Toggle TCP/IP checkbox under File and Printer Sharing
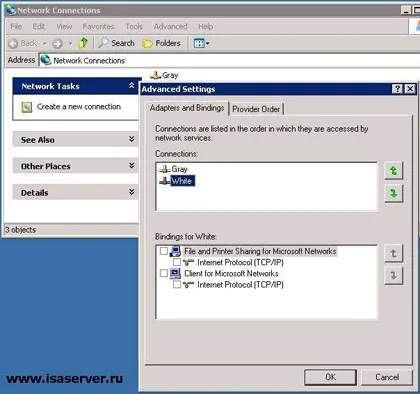This screenshot has height=394, width=420. pyautogui.click(x=177, y=262)
